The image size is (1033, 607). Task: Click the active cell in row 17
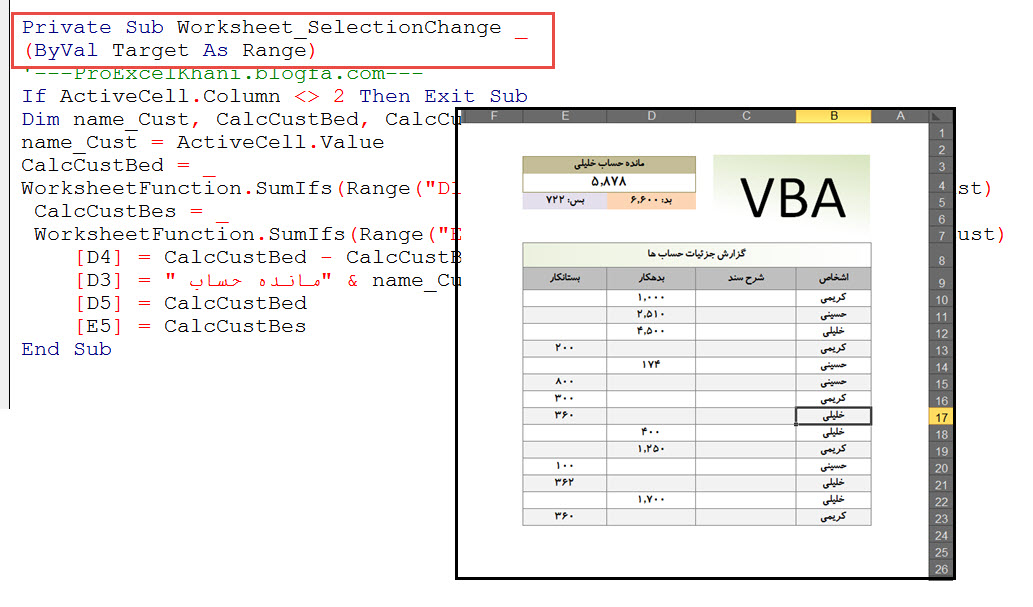[833, 416]
